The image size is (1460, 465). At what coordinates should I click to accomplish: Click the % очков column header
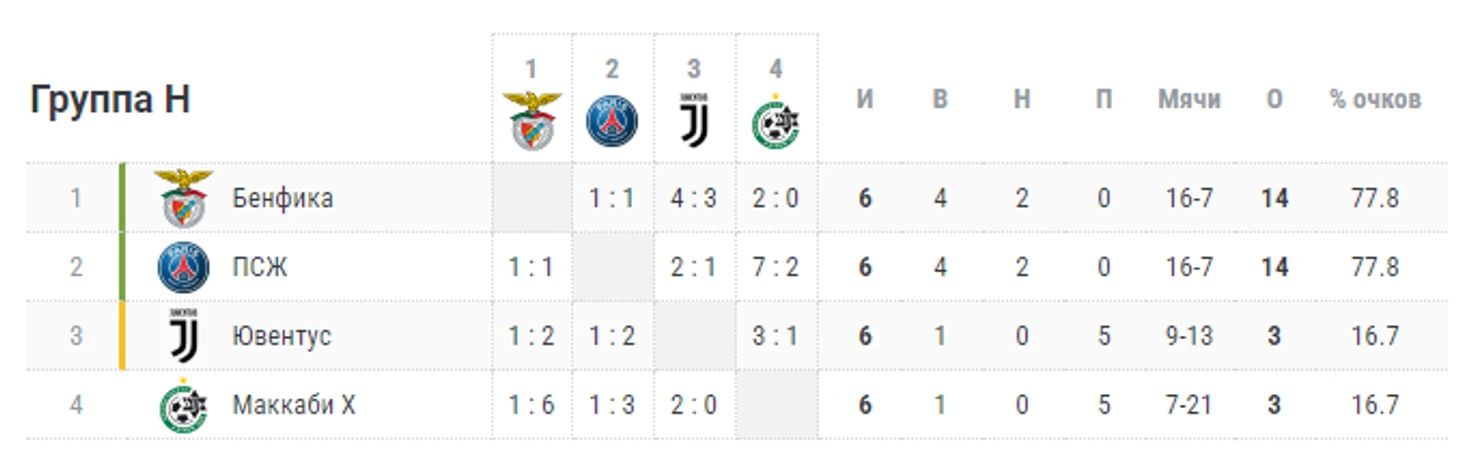click(x=1375, y=100)
